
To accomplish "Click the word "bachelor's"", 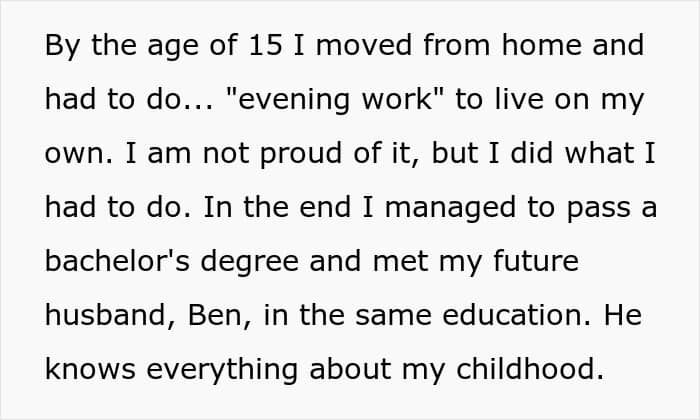I will coord(117,261).
